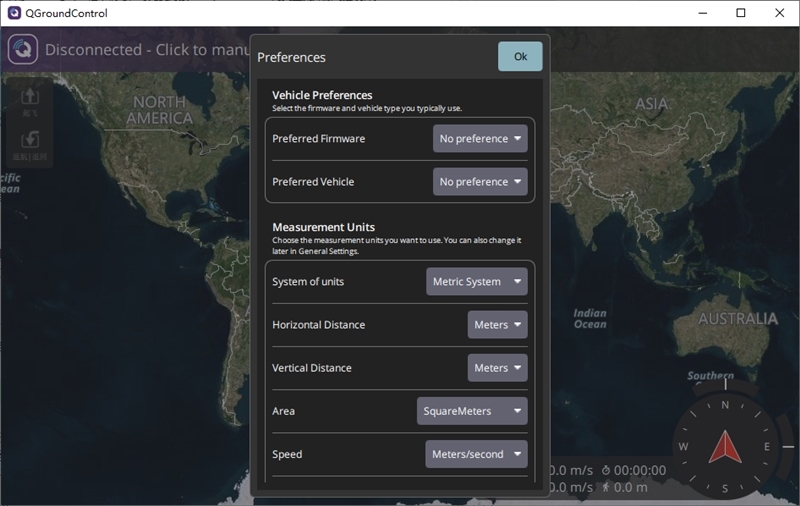The width and height of the screenshot is (800, 506).
Task: Click the System of units label
Action: point(308,282)
